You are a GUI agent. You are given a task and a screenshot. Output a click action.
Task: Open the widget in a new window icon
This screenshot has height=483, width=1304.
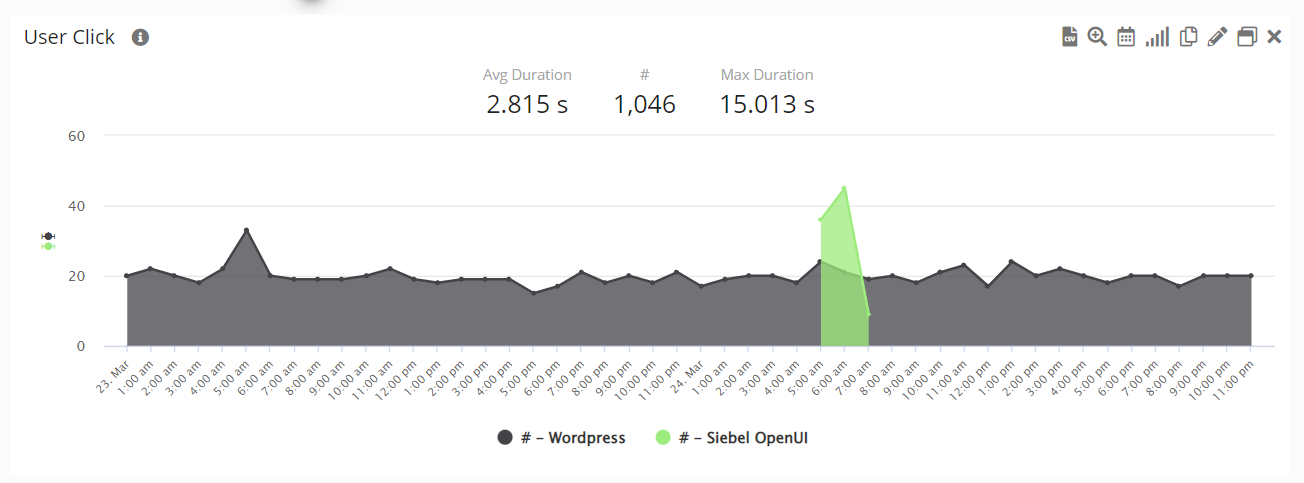[1247, 37]
